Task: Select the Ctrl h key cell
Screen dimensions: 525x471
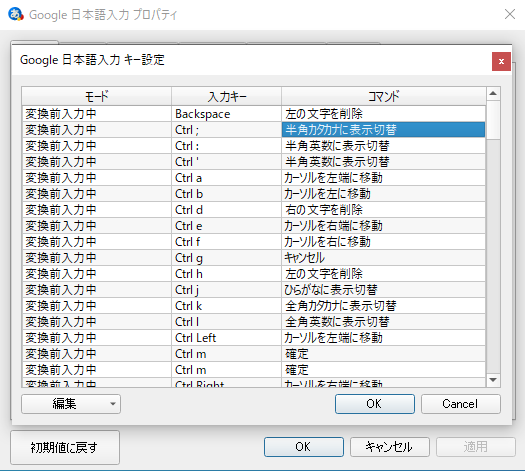Action: tap(226, 274)
